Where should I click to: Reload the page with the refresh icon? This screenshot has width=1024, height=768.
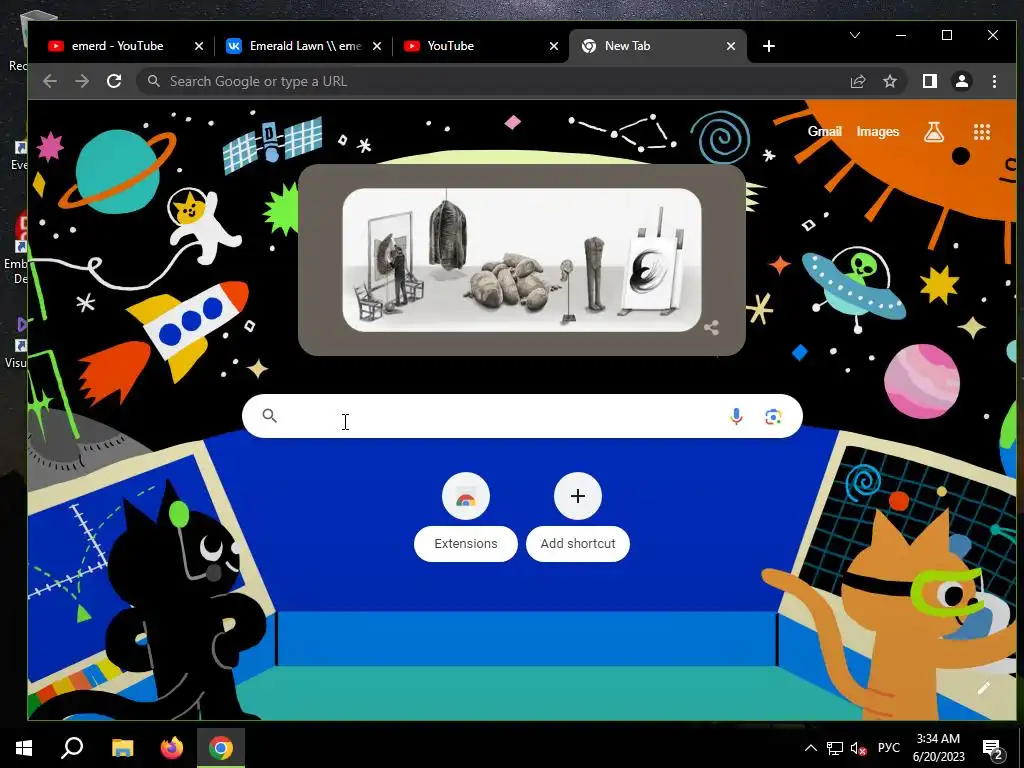click(x=114, y=81)
